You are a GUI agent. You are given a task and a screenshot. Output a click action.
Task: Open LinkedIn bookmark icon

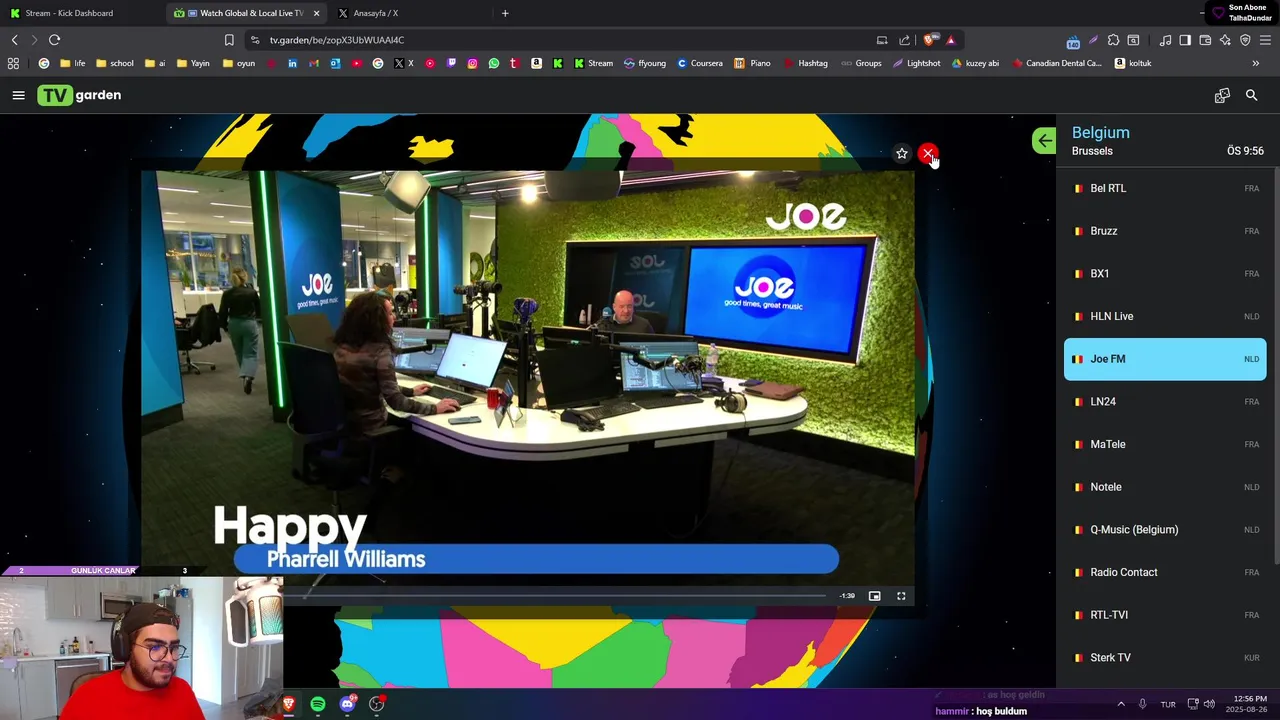pos(292,63)
